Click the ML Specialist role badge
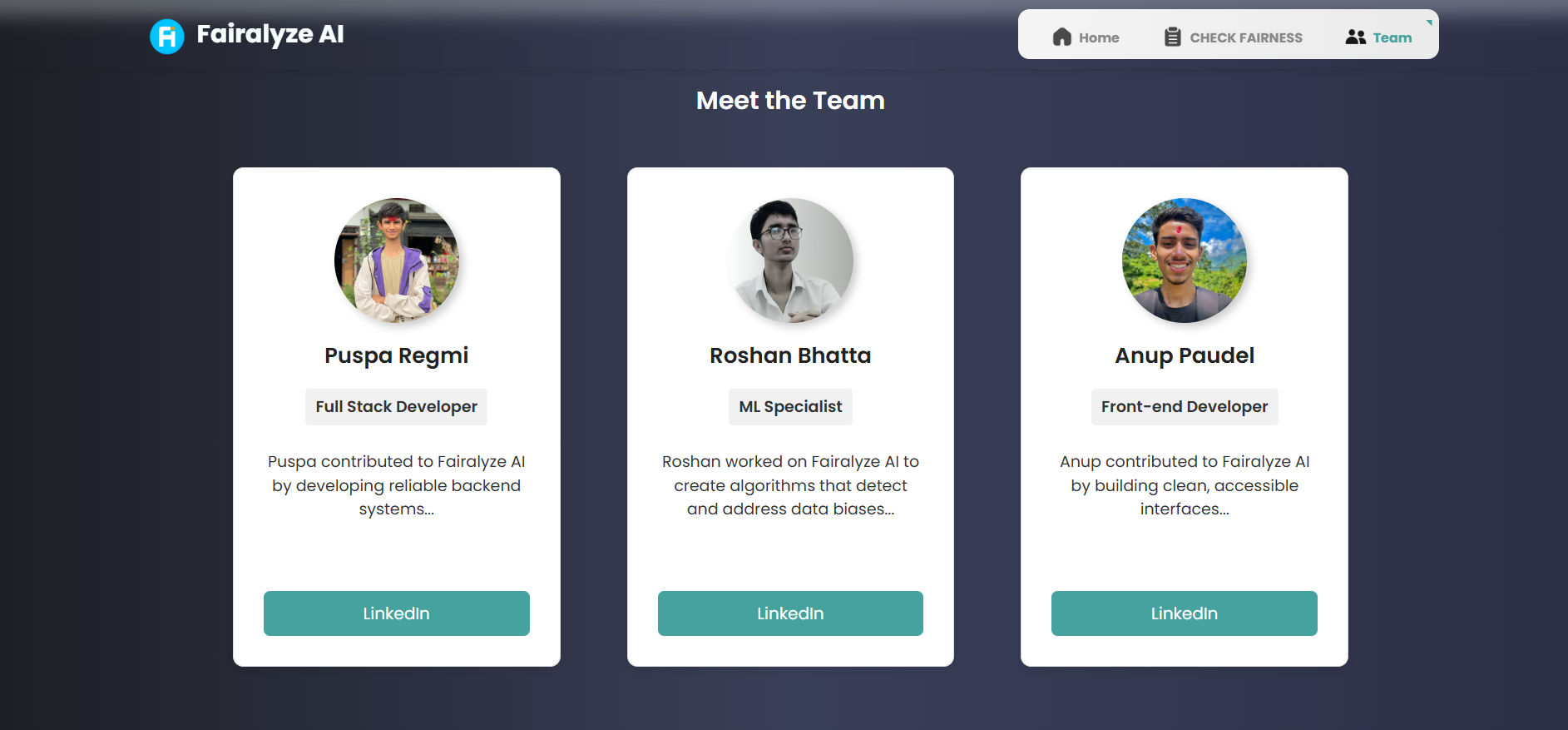This screenshot has width=1568, height=730. pos(790,407)
